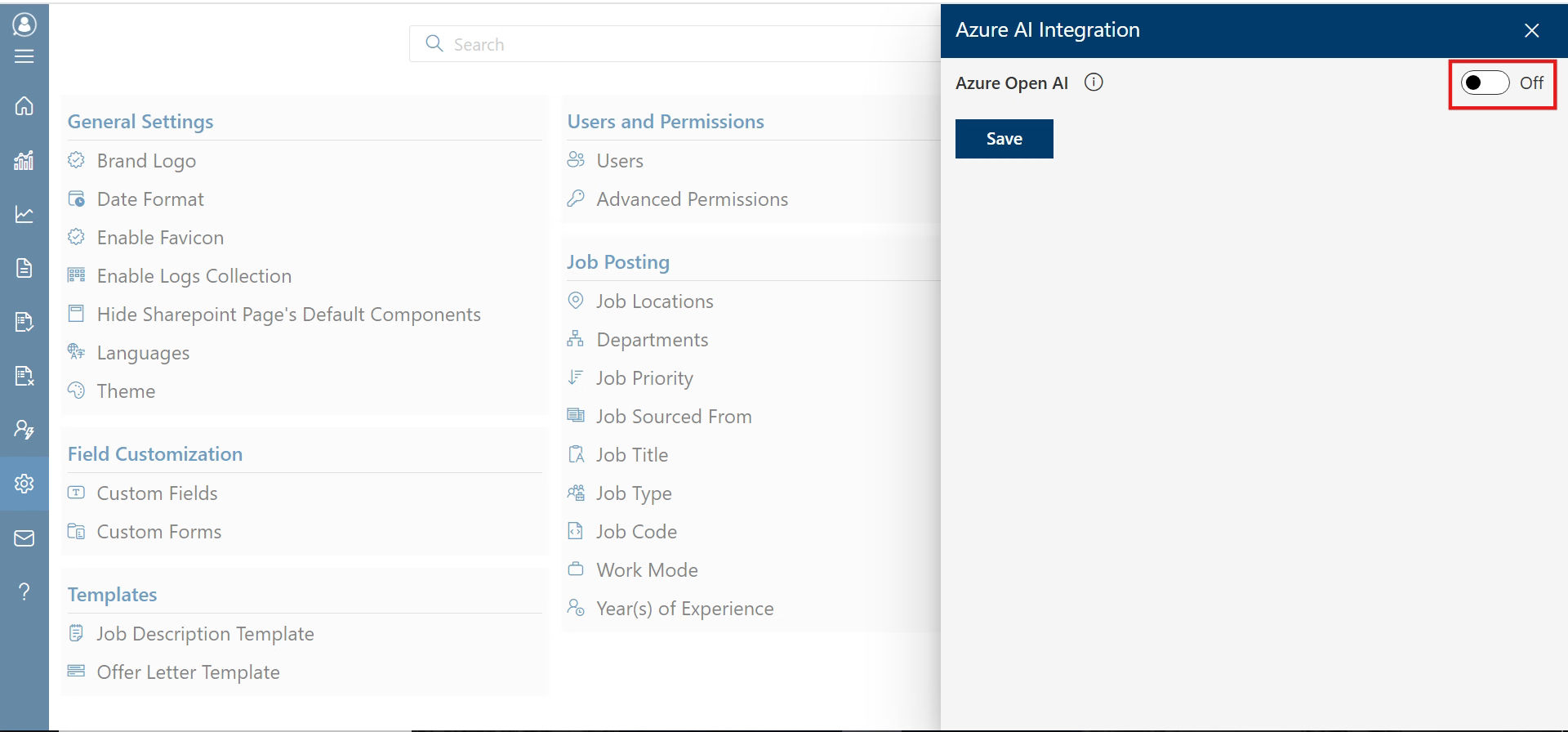Open the Theme setting
Screen dimensions: 1568x732
click(x=126, y=391)
